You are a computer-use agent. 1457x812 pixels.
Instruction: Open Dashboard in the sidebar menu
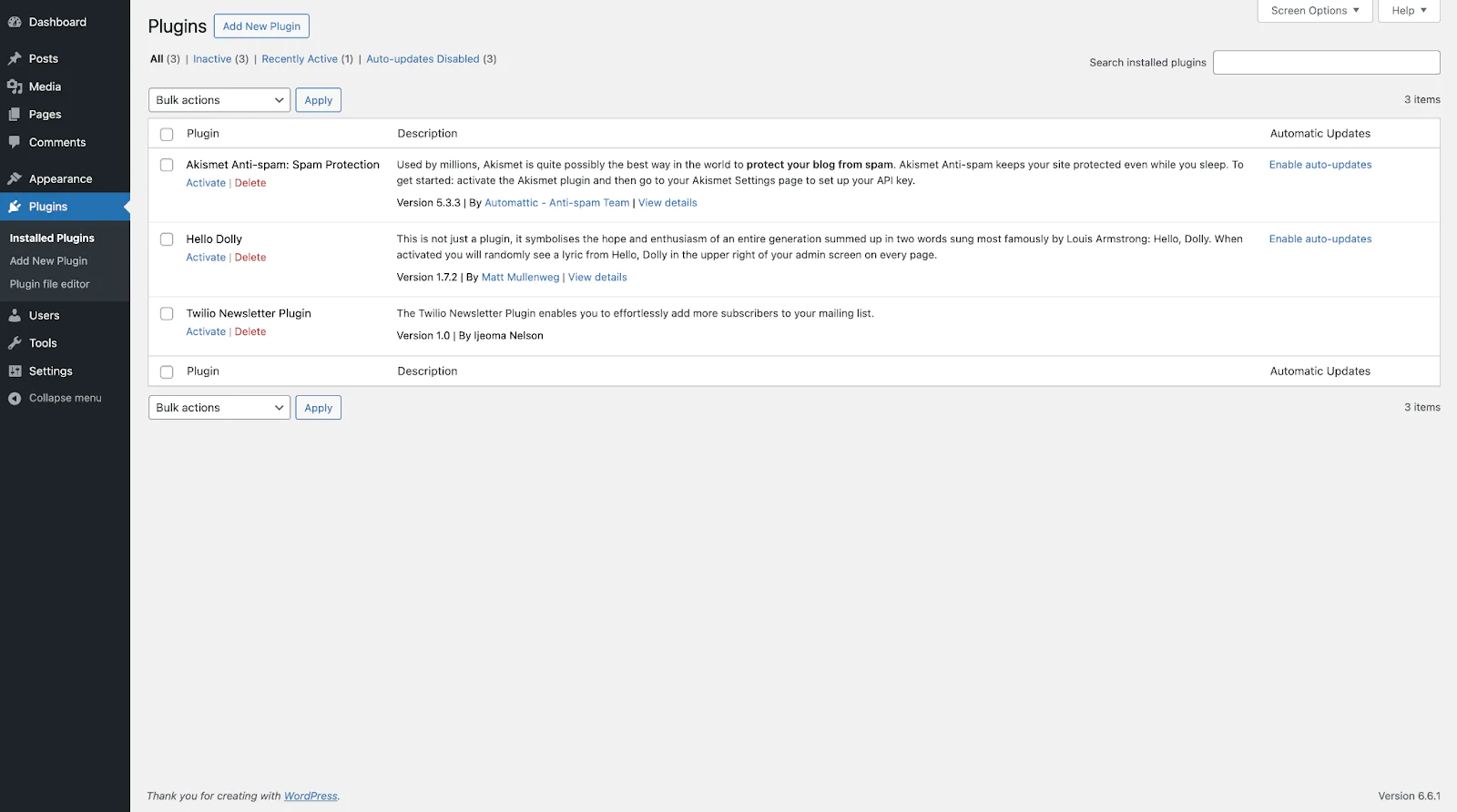pyautogui.click(x=57, y=22)
